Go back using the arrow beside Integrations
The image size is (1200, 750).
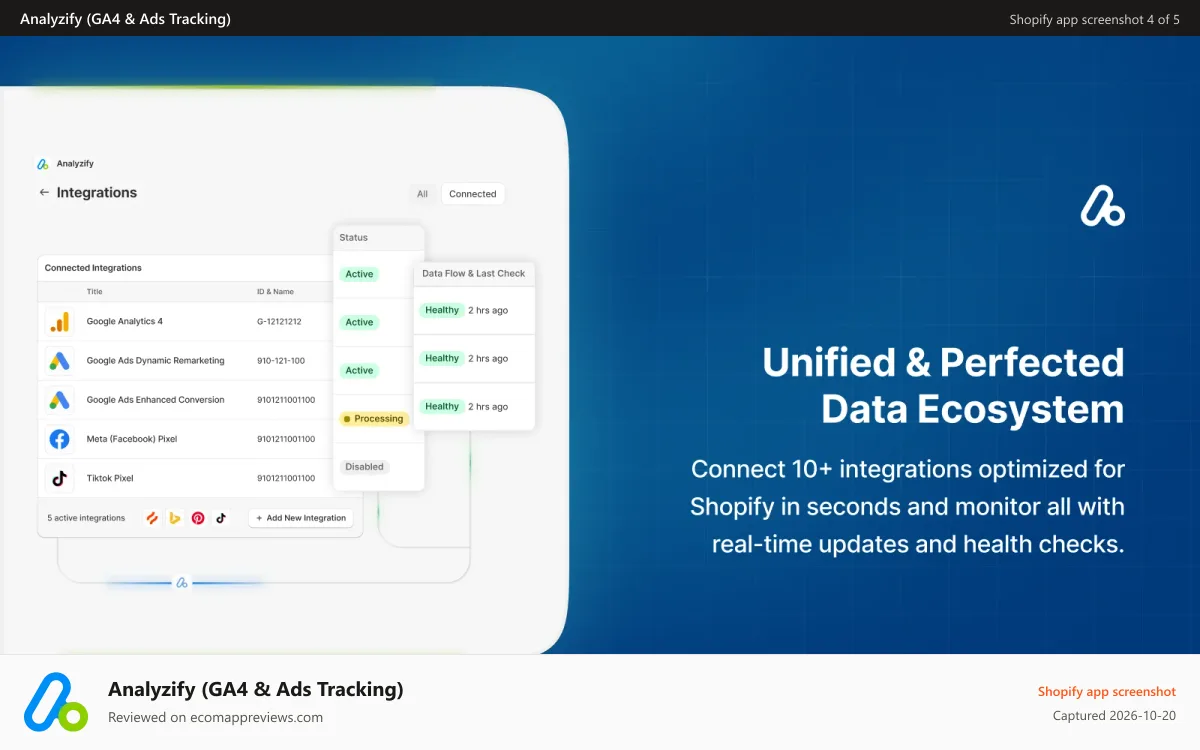(44, 192)
